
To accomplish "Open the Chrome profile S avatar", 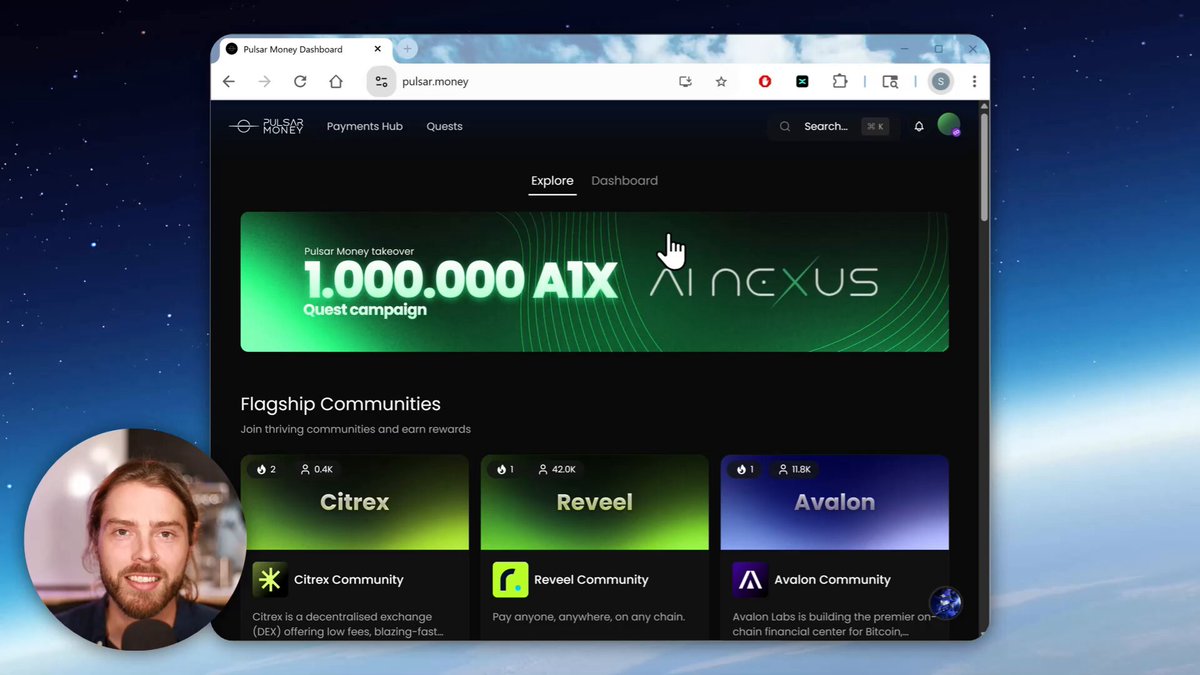I will pos(940,82).
